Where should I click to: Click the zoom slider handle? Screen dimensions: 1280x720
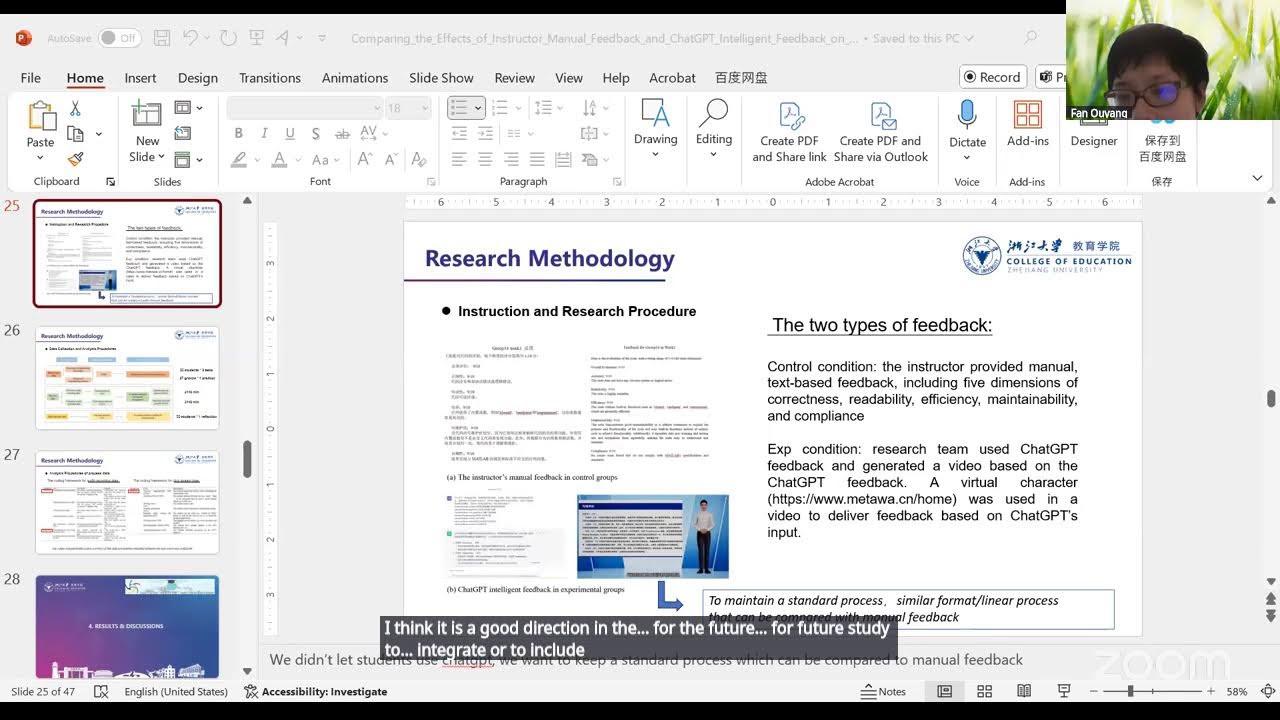(1131, 691)
